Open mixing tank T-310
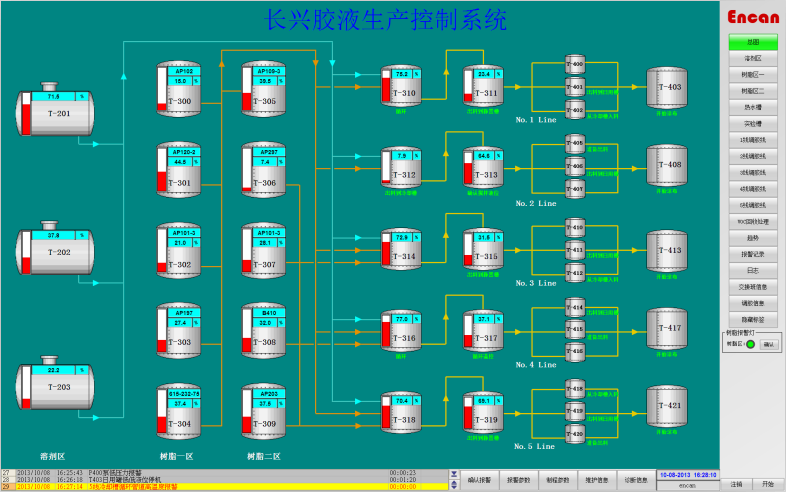The width and height of the screenshot is (786, 492). (401, 86)
